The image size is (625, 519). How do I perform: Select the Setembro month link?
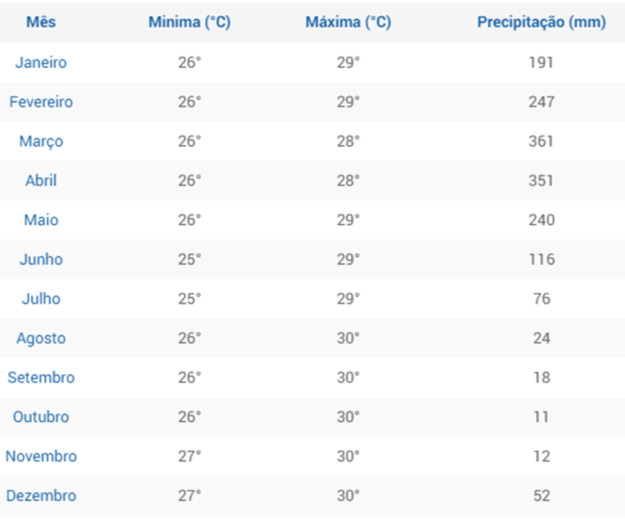tap(41, 377)
